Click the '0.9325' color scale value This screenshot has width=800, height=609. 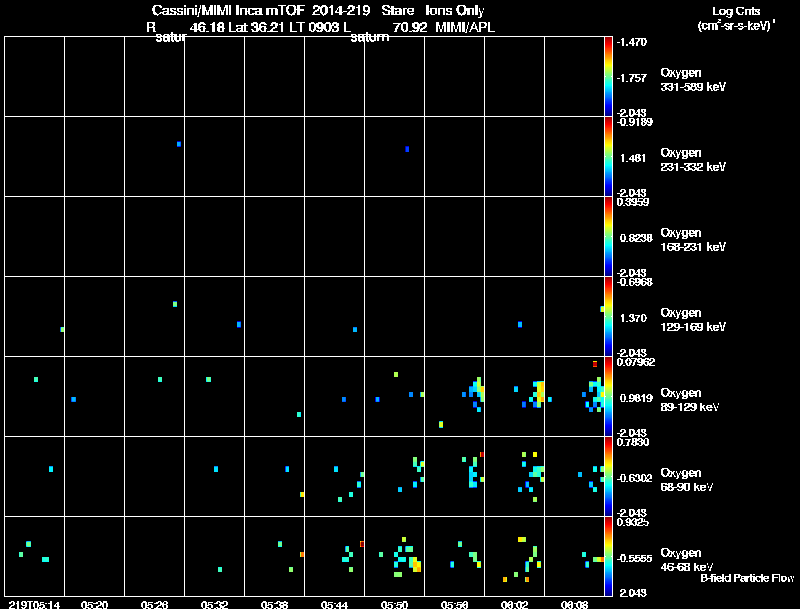[x=633, y=522]
